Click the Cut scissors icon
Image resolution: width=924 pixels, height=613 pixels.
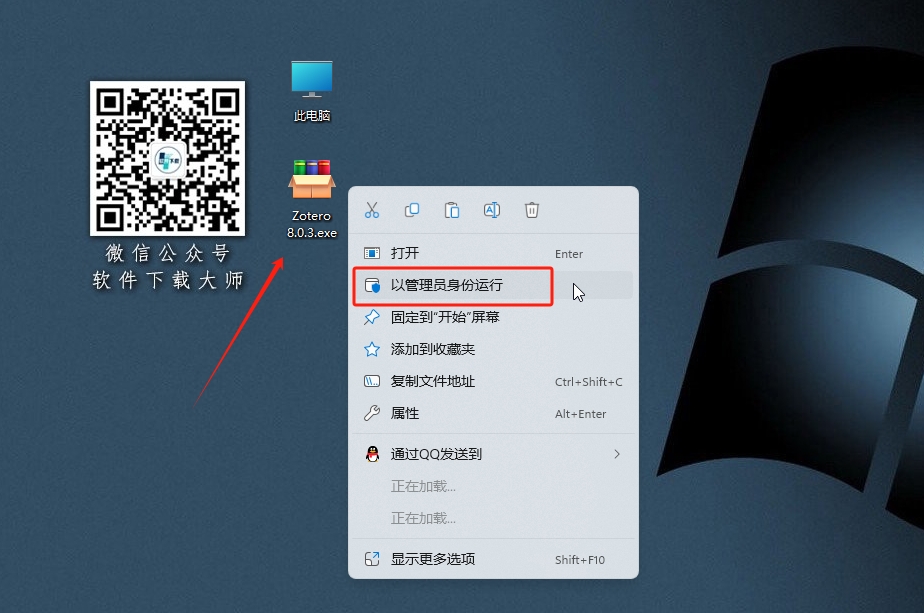click(x=372, y=210)
